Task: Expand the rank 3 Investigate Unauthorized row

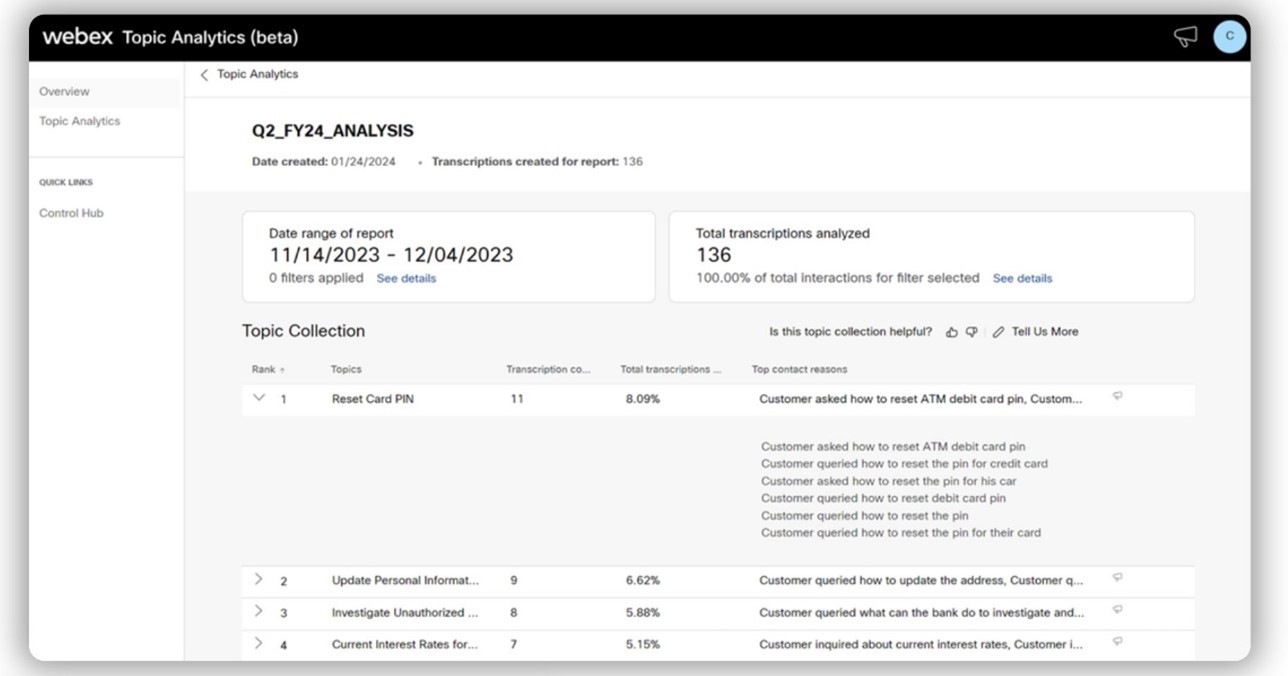Action: 258,611
